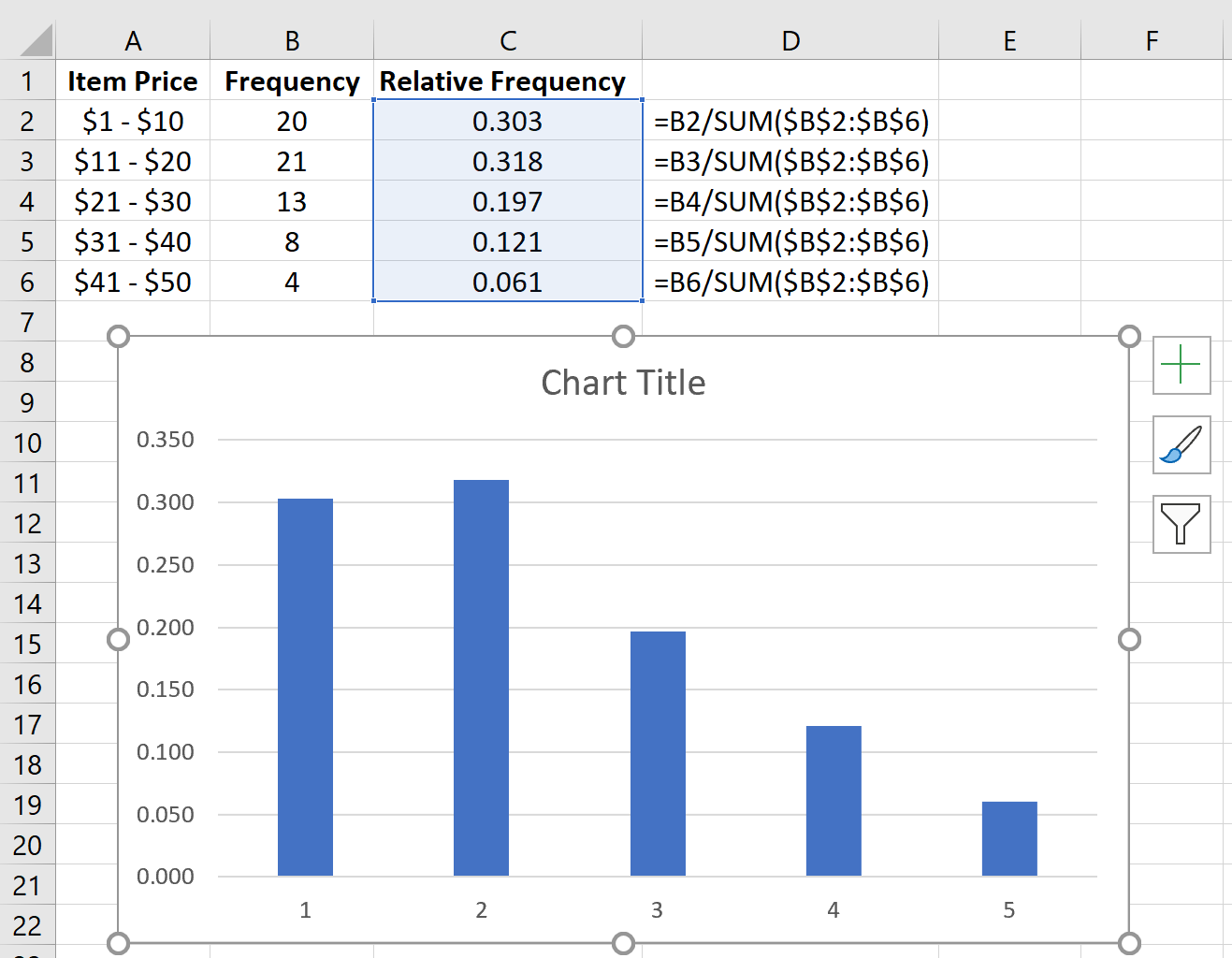1232x958 pixels.
Task: Select column B header
Action: tap(292, 41)
